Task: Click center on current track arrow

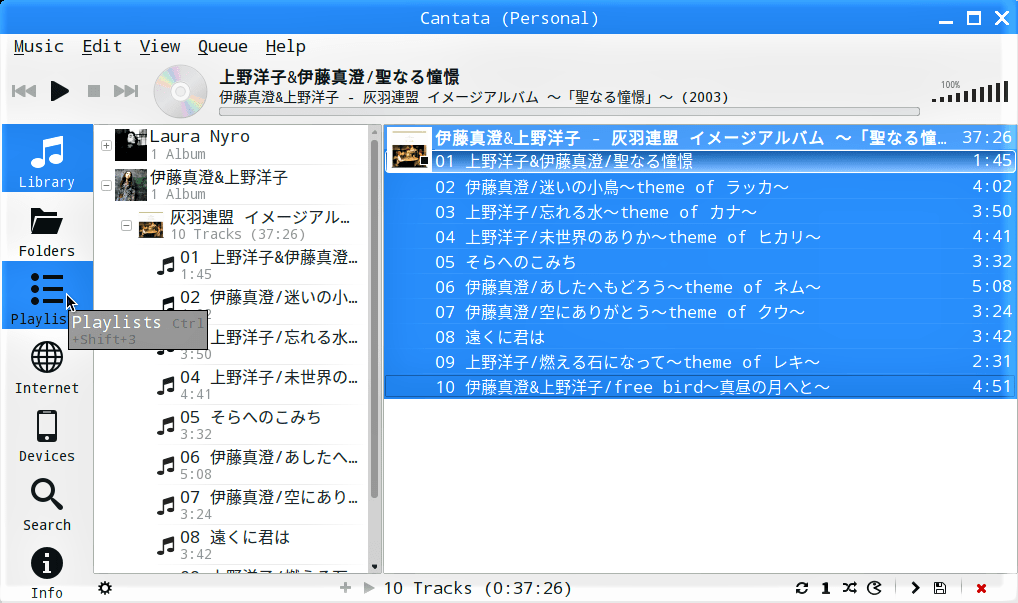Action: click(x=915, y=588)
